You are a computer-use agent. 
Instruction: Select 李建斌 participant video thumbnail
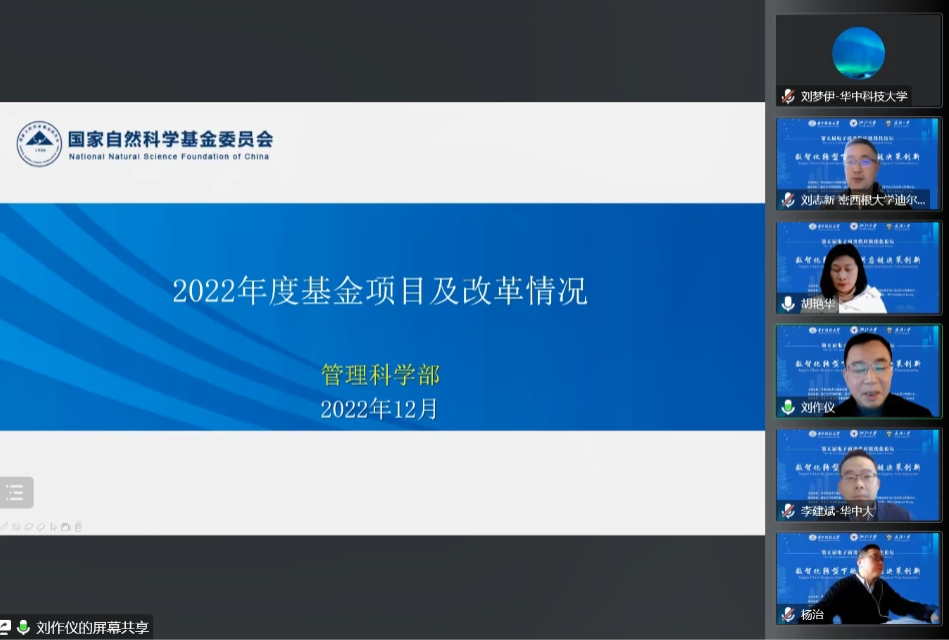(x=858, y=470)
